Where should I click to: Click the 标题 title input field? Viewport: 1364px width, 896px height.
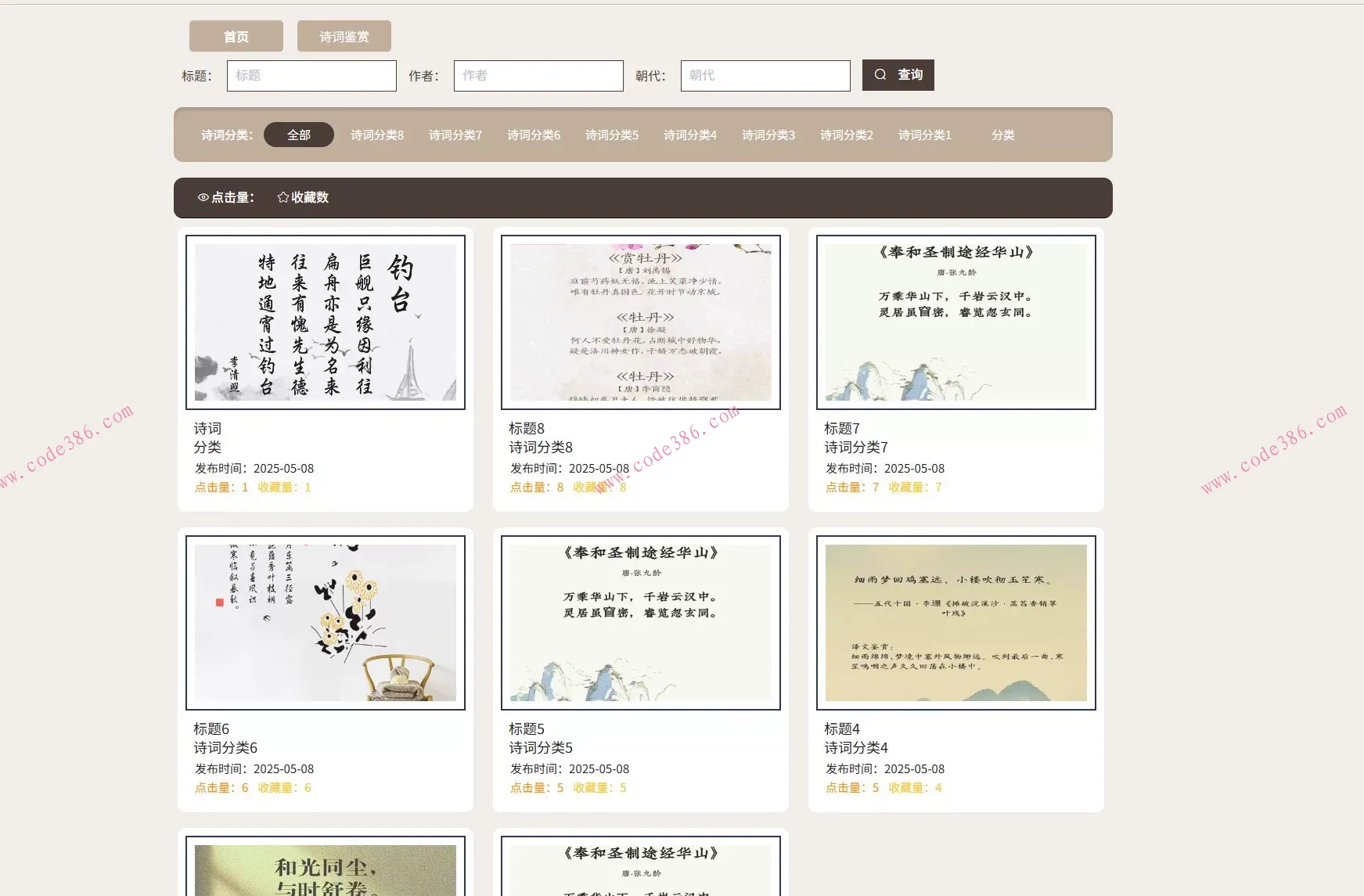(311, 75)
